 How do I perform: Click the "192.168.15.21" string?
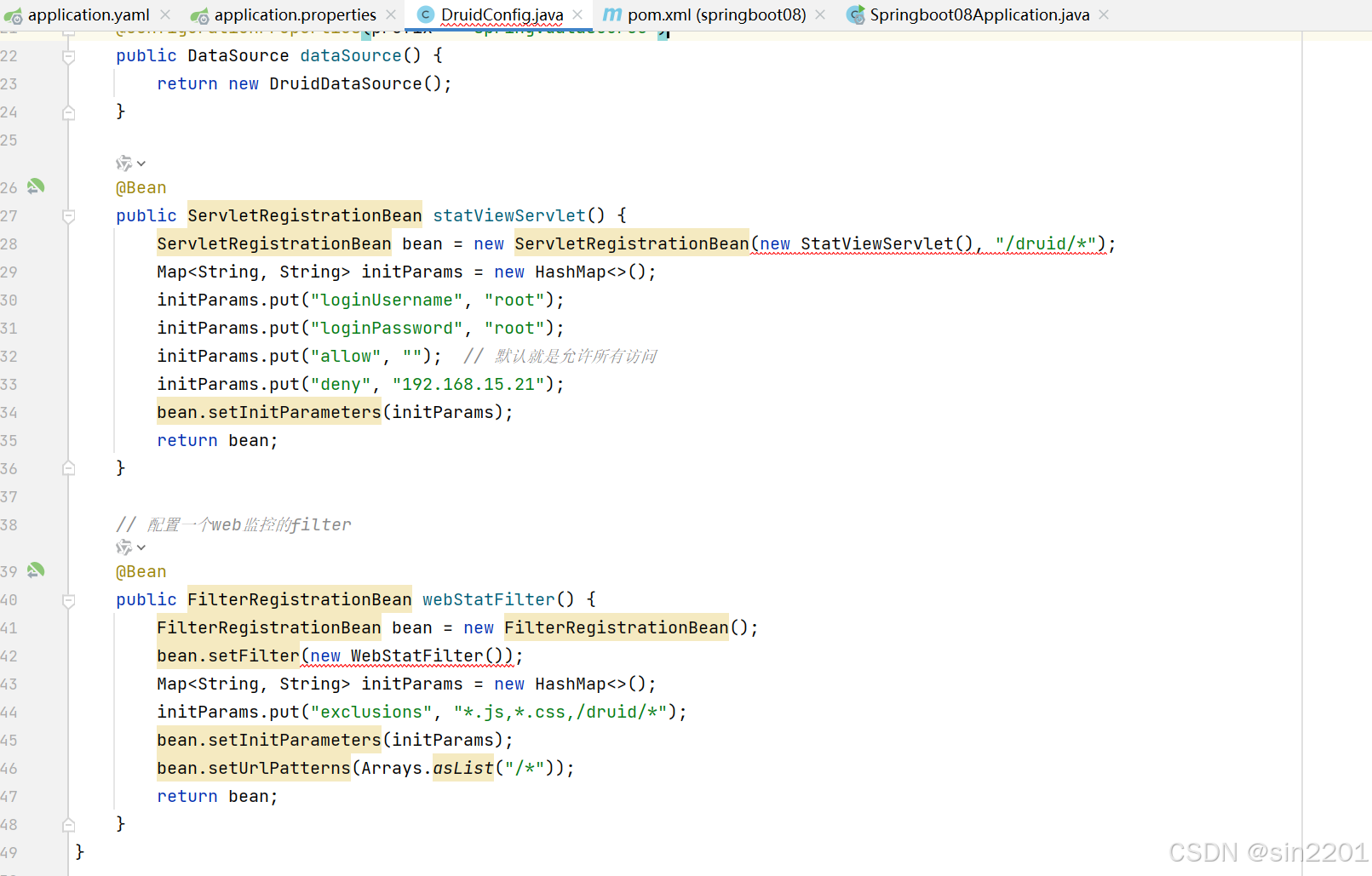468,384
